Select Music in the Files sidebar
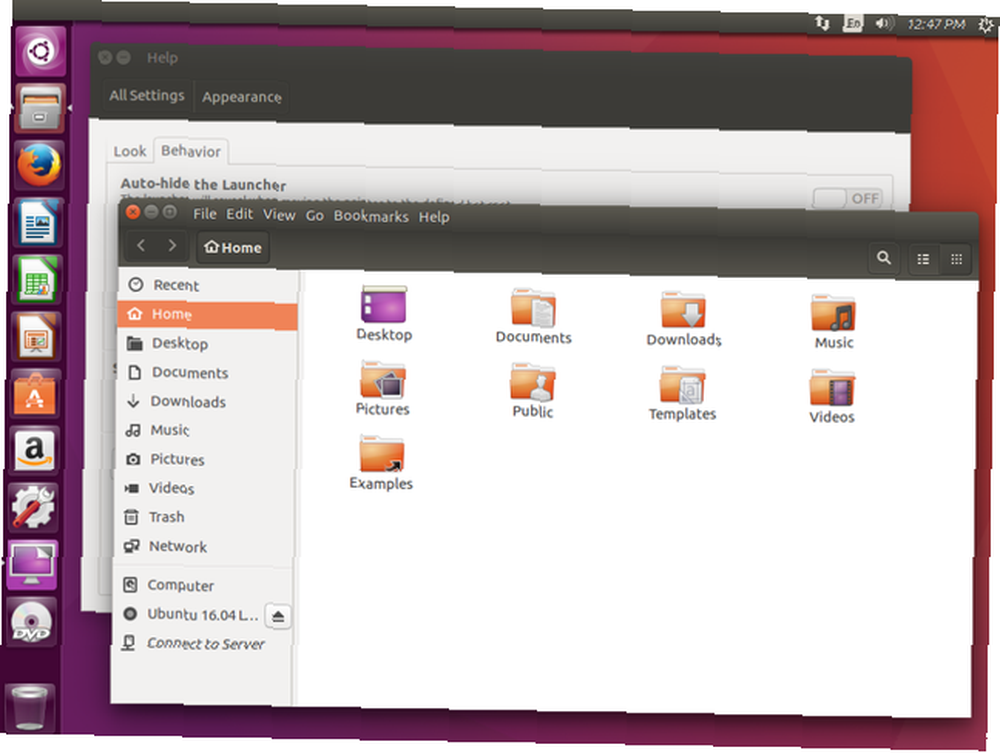This screenshot has height=753, width=1000. 205,430
